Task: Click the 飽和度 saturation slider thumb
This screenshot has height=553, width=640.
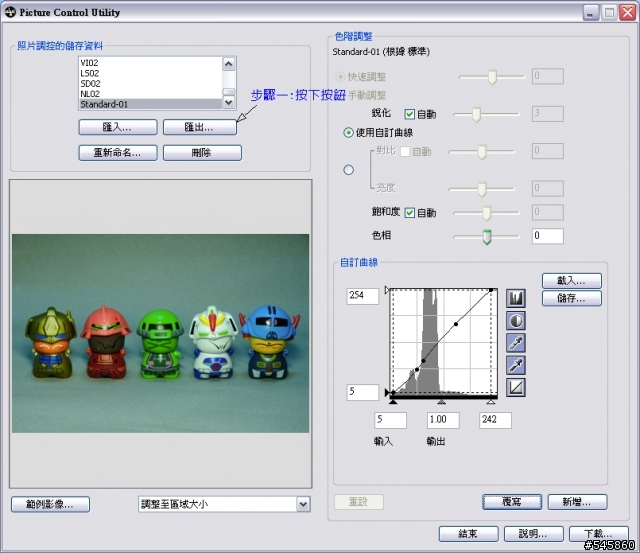Action: pyautogui.click(x=487, y=213)
